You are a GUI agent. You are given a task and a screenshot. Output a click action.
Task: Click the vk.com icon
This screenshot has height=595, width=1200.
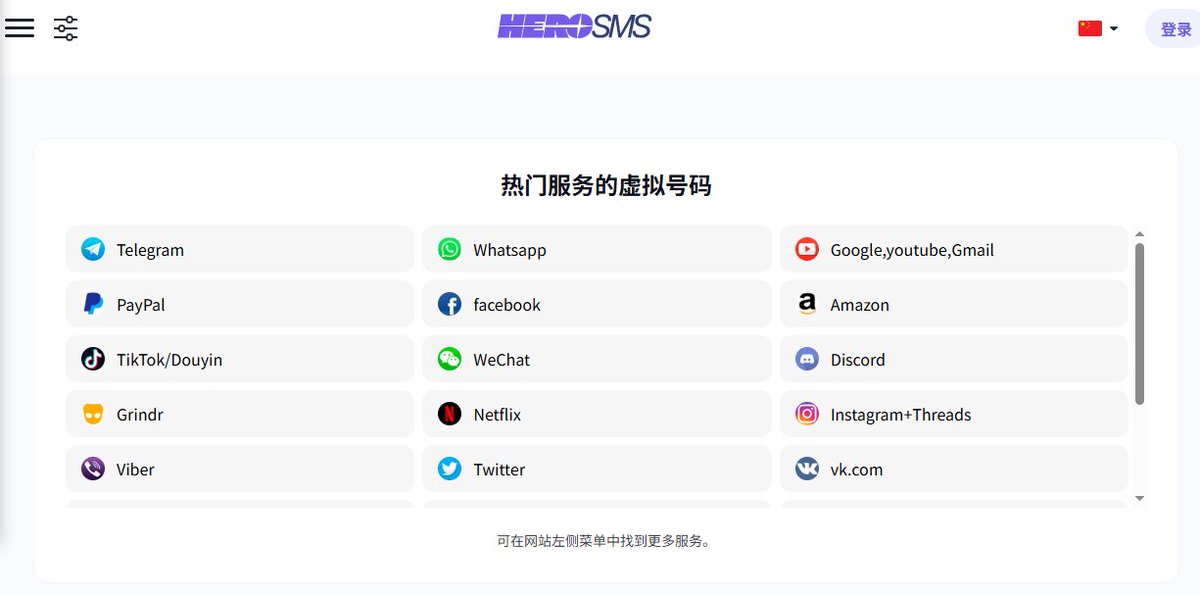[x=807, y=469]
